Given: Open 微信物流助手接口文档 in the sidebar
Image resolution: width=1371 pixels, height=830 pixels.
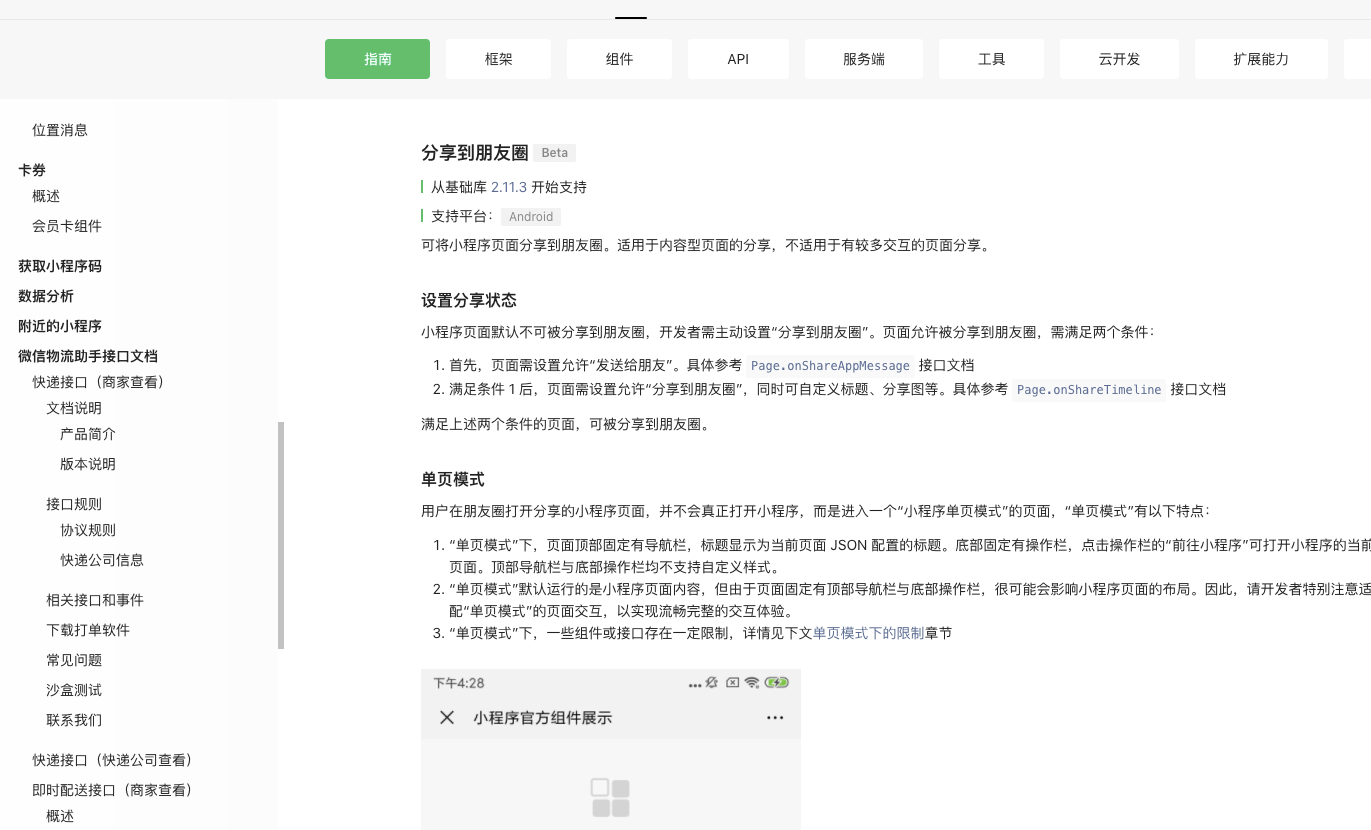Looking at the screenshot, I should point(88,356).
